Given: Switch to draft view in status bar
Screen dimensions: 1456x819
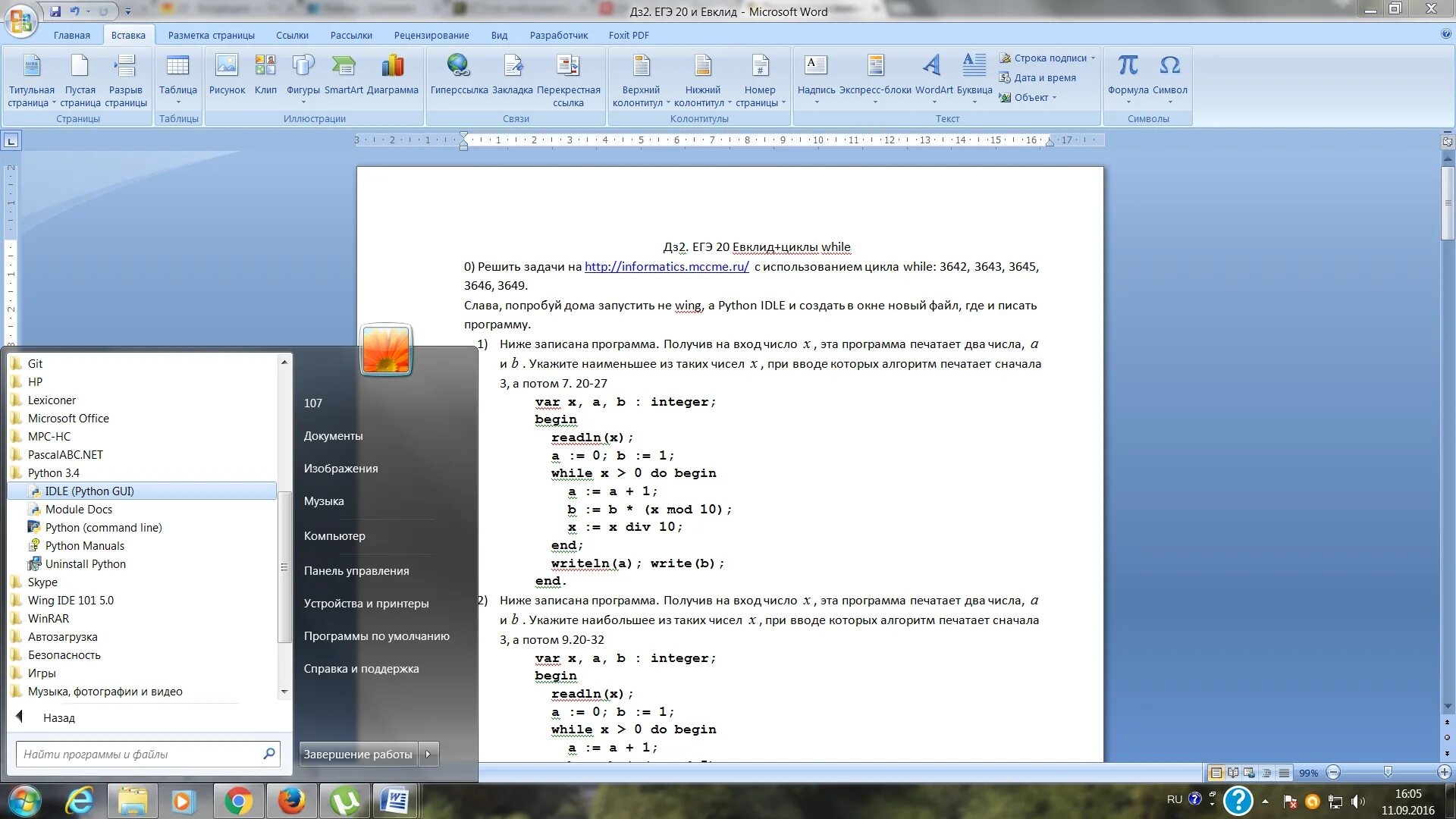Looking at the screenshot, I should click(1284, 773).
